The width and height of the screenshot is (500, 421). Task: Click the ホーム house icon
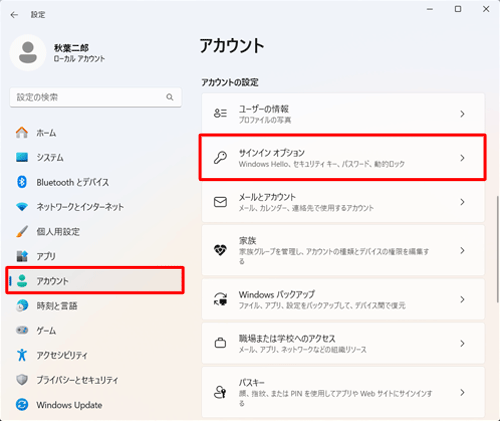pyautogui.click(x=22, y=133)
